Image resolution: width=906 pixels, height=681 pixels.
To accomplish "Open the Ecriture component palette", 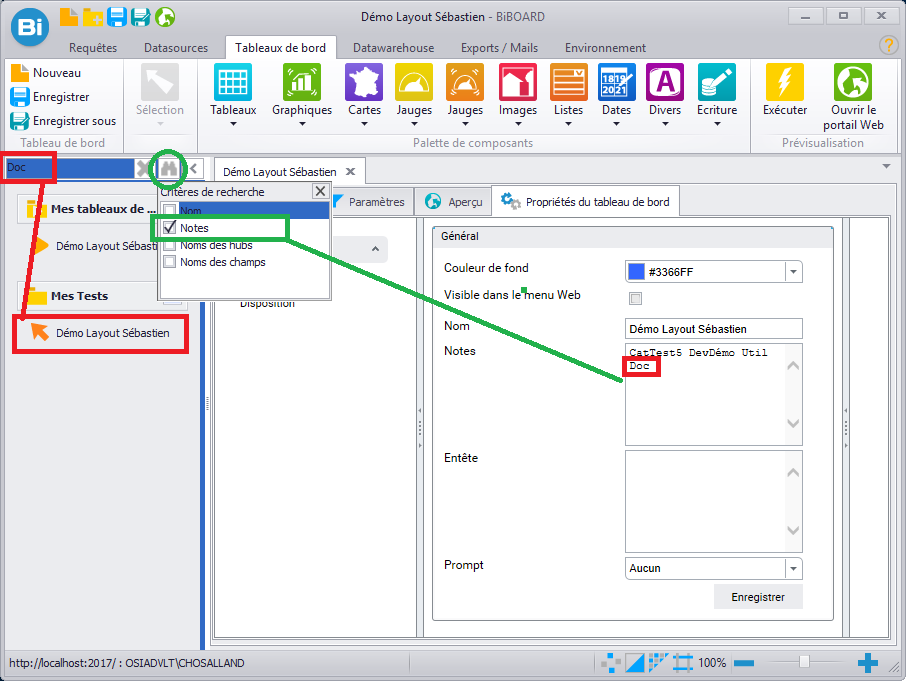I will (717, 95).
